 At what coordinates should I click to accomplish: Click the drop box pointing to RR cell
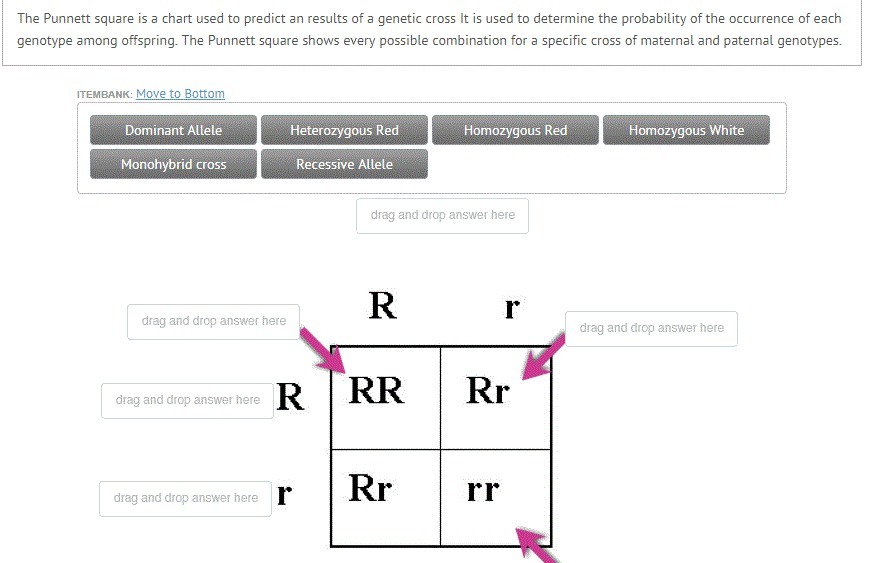(213, 321)
